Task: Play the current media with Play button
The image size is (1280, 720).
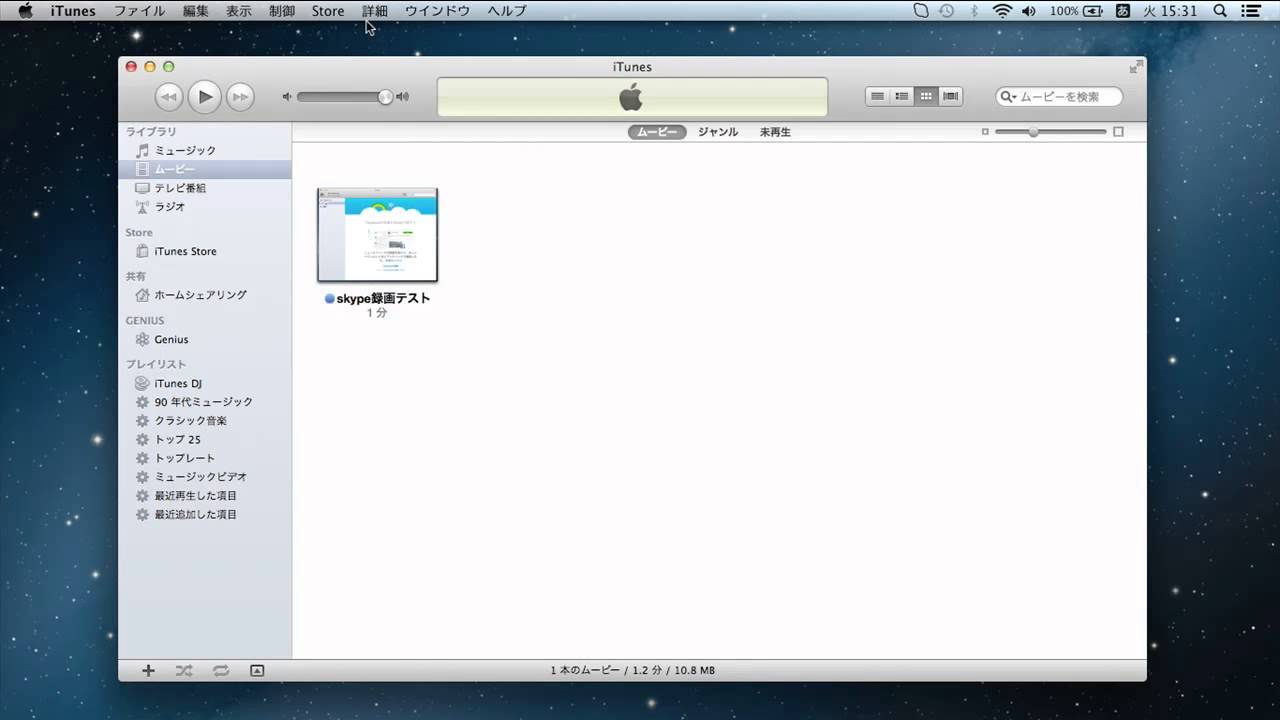Action: point(204,96)
